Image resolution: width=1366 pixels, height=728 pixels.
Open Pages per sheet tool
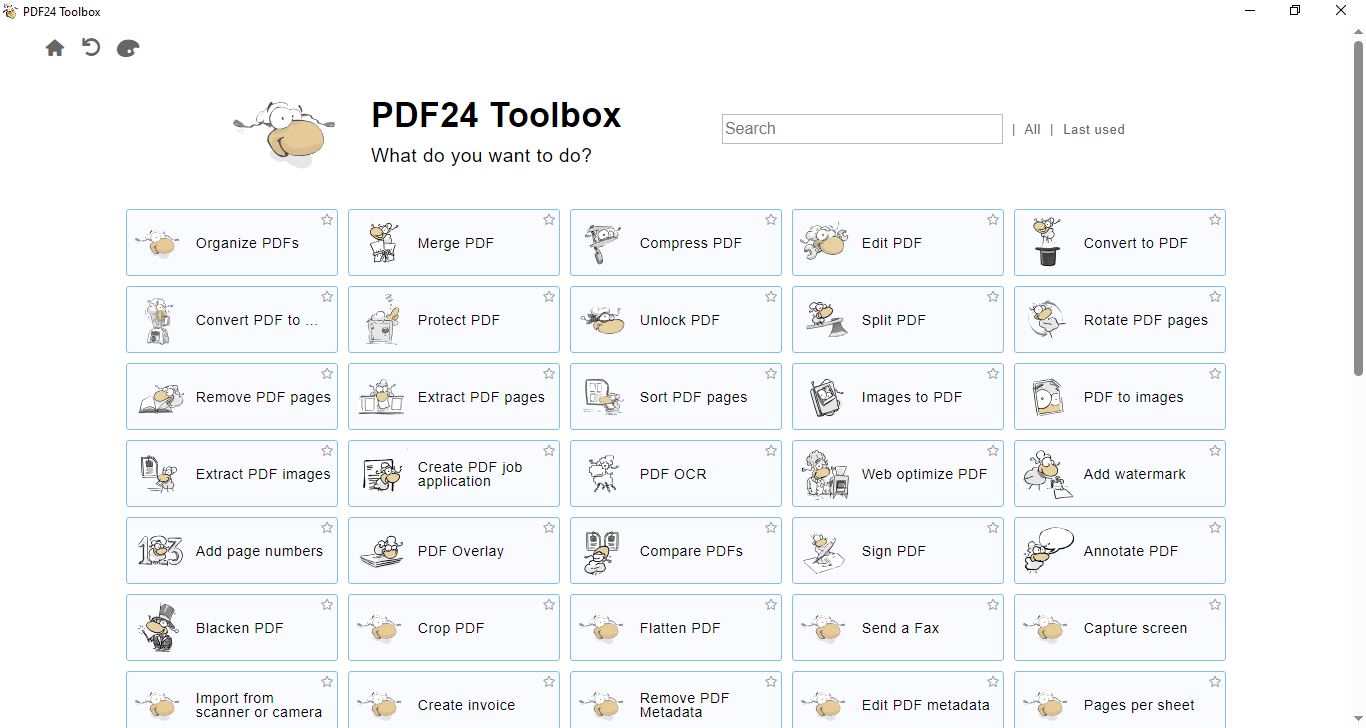1120,700
